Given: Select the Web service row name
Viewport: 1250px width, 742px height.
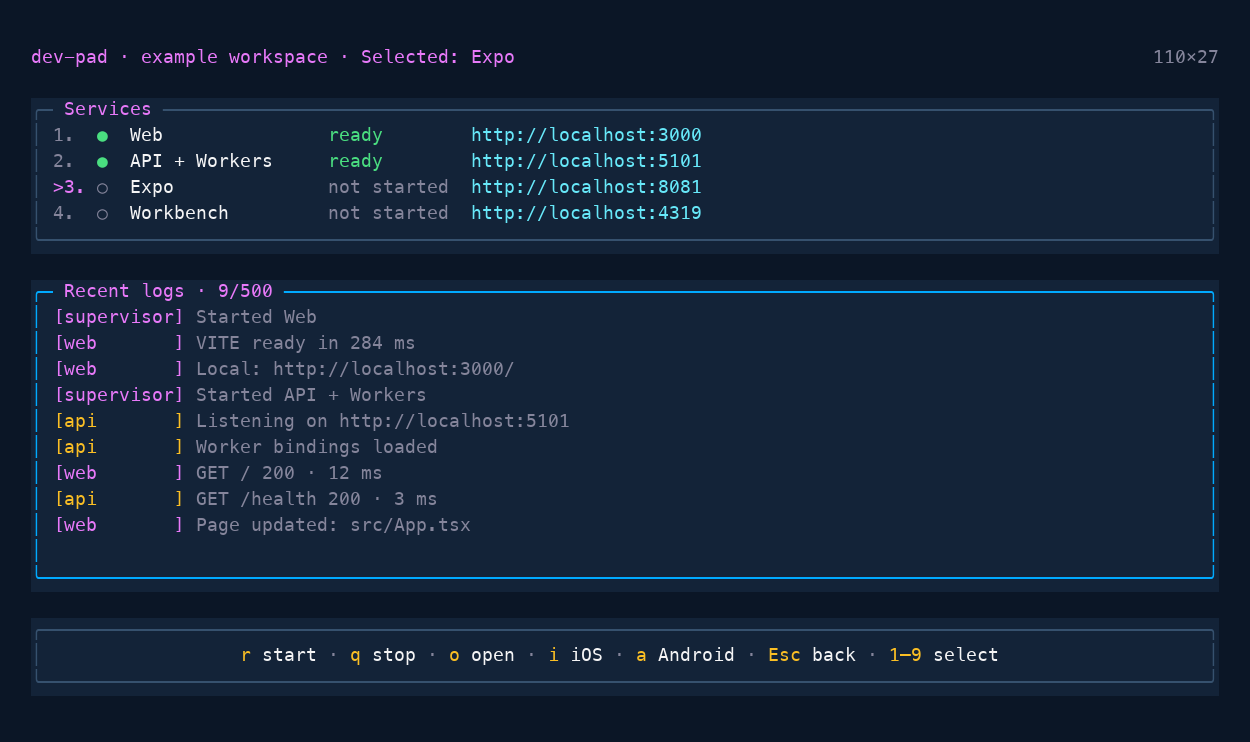Looking at the screenshot, I should click(x=146, y=135).
